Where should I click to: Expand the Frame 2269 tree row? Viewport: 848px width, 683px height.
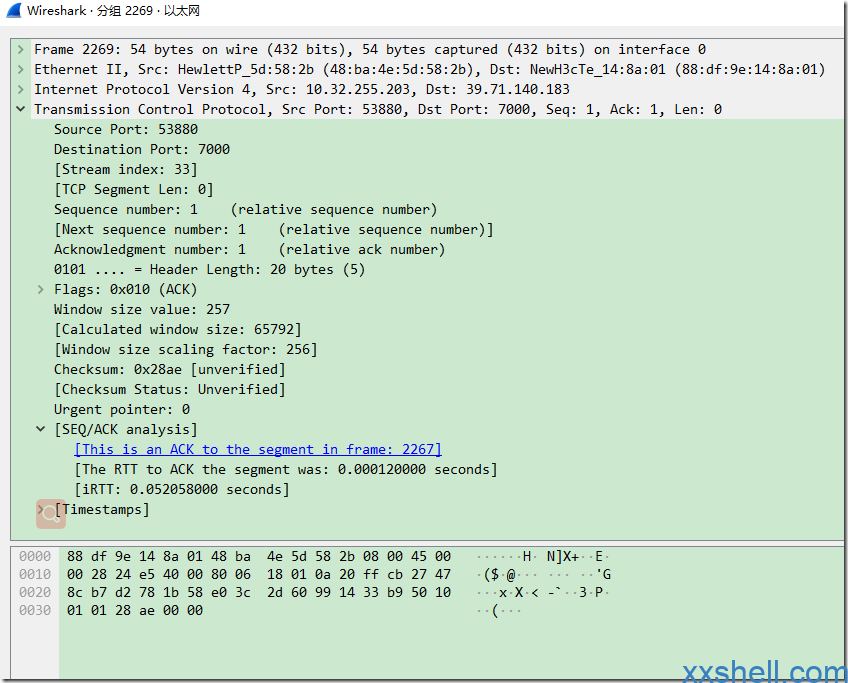[21, 50]
